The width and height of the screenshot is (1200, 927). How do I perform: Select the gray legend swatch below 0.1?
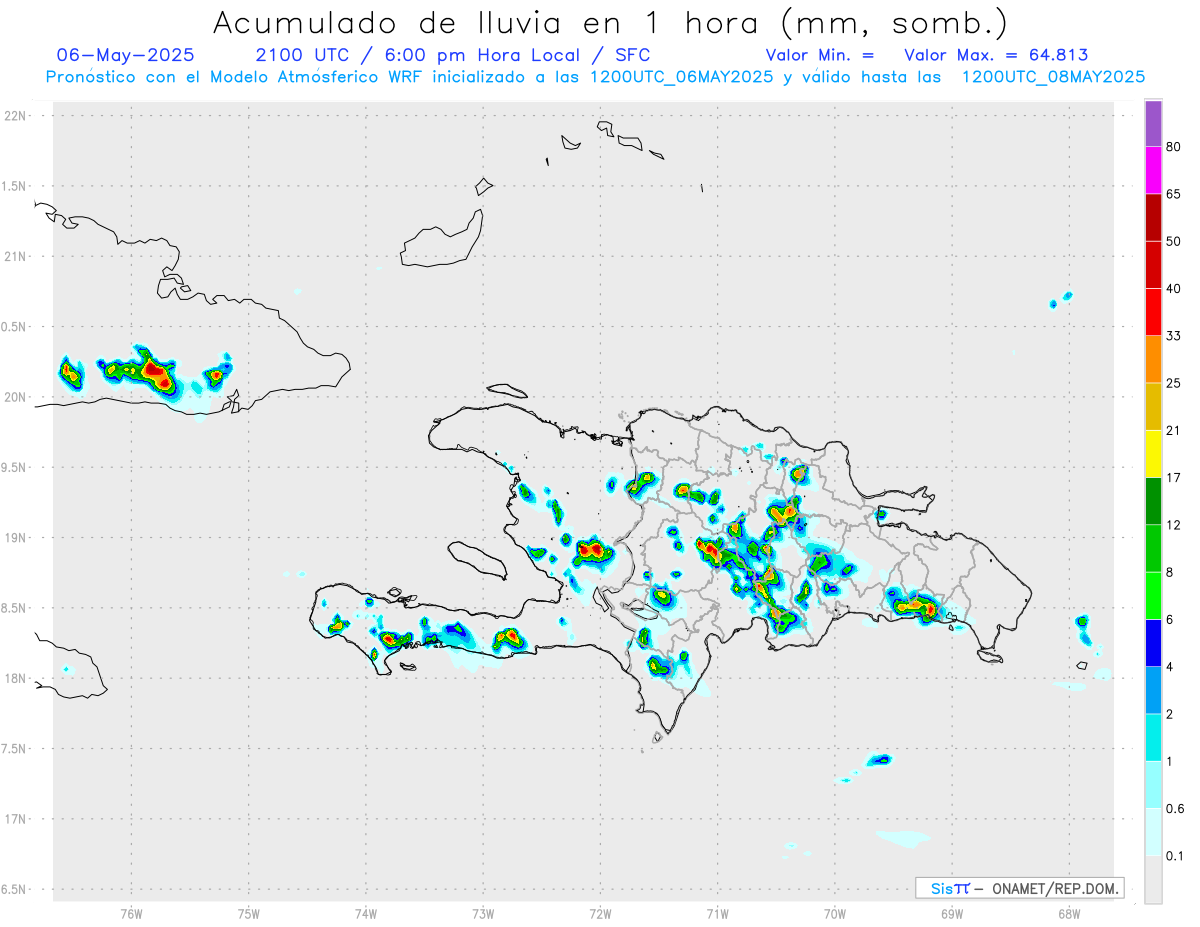click(1153, 880)
